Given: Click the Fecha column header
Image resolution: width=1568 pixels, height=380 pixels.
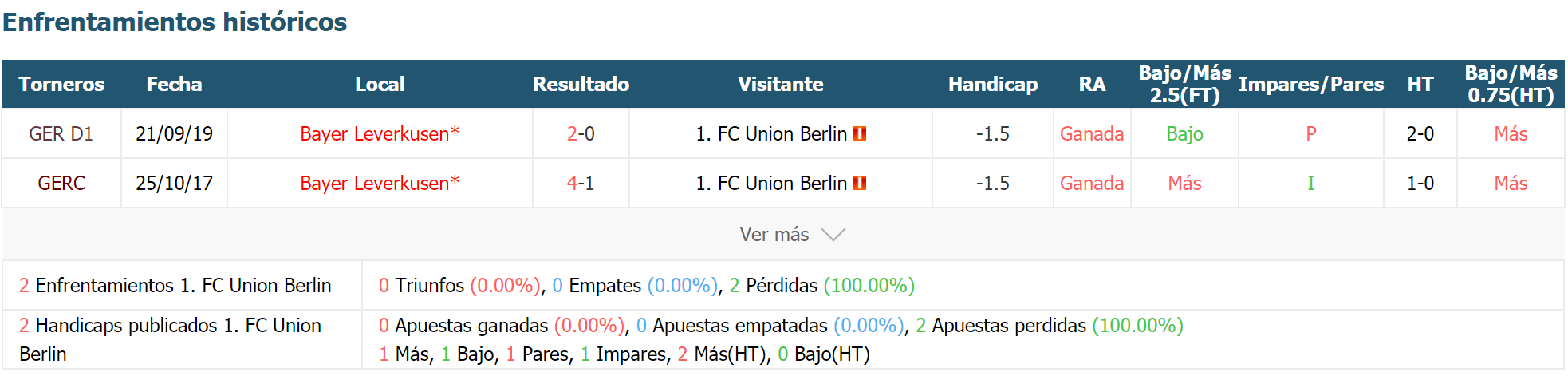Looking at the screenshot, I should (x=174, y=84).
